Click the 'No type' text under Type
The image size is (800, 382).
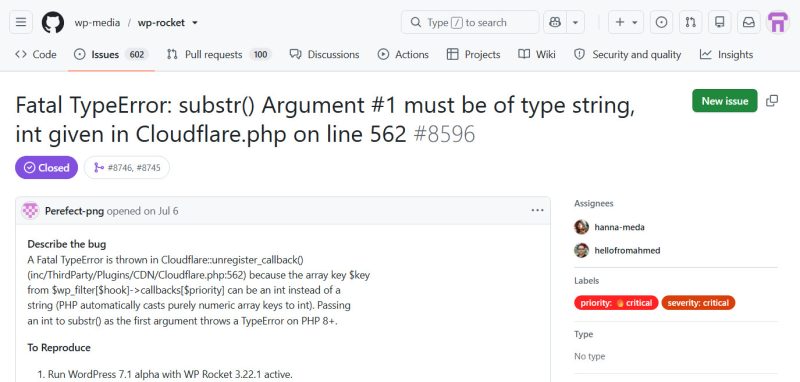click(590, 356)
